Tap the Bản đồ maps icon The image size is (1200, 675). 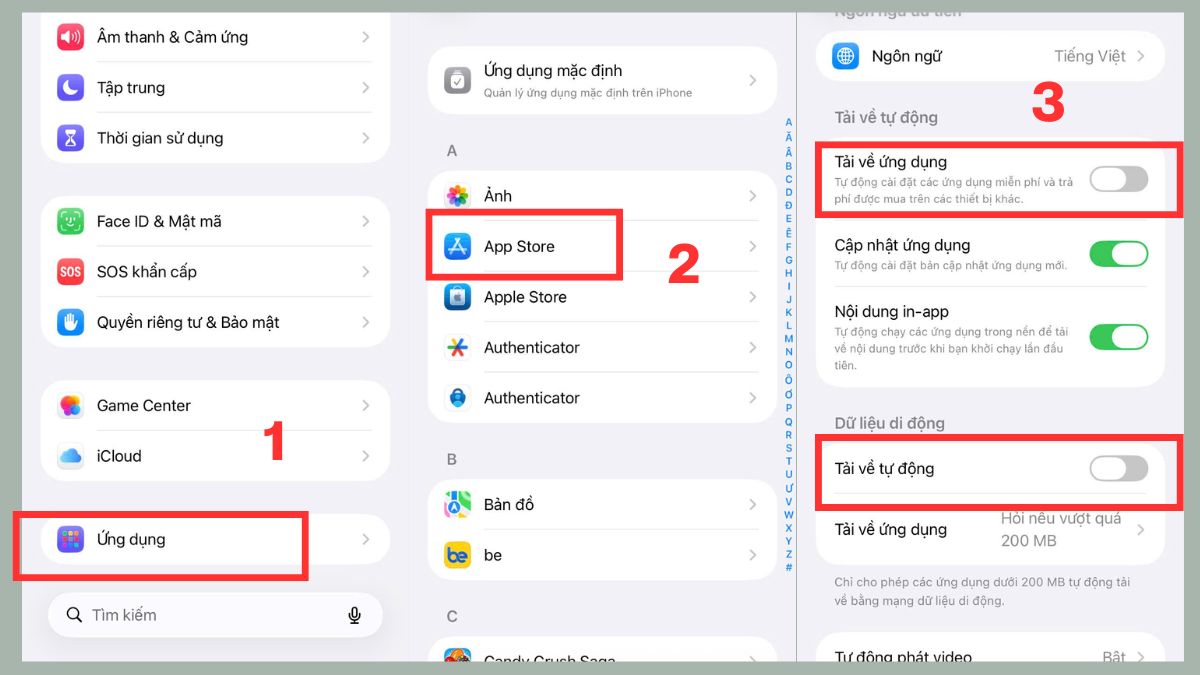click(458, 505)
